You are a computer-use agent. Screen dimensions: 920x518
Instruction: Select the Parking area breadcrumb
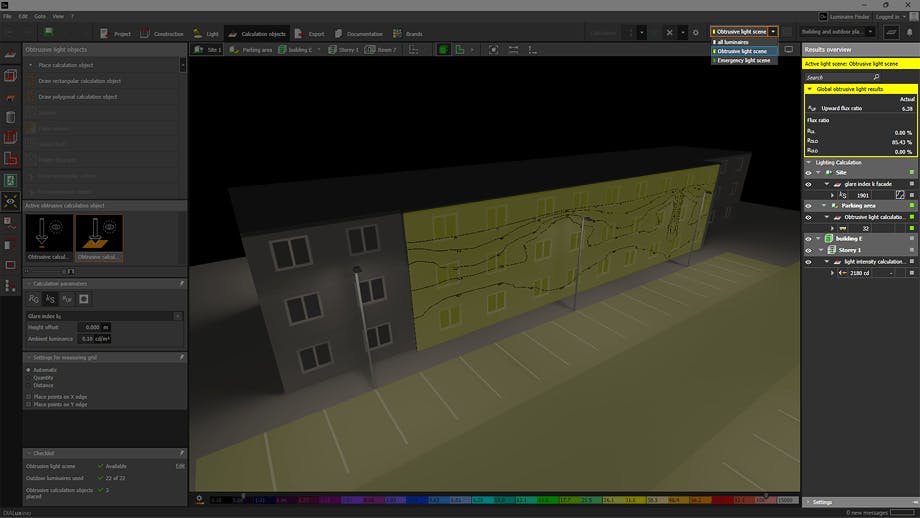pos(251,50)
